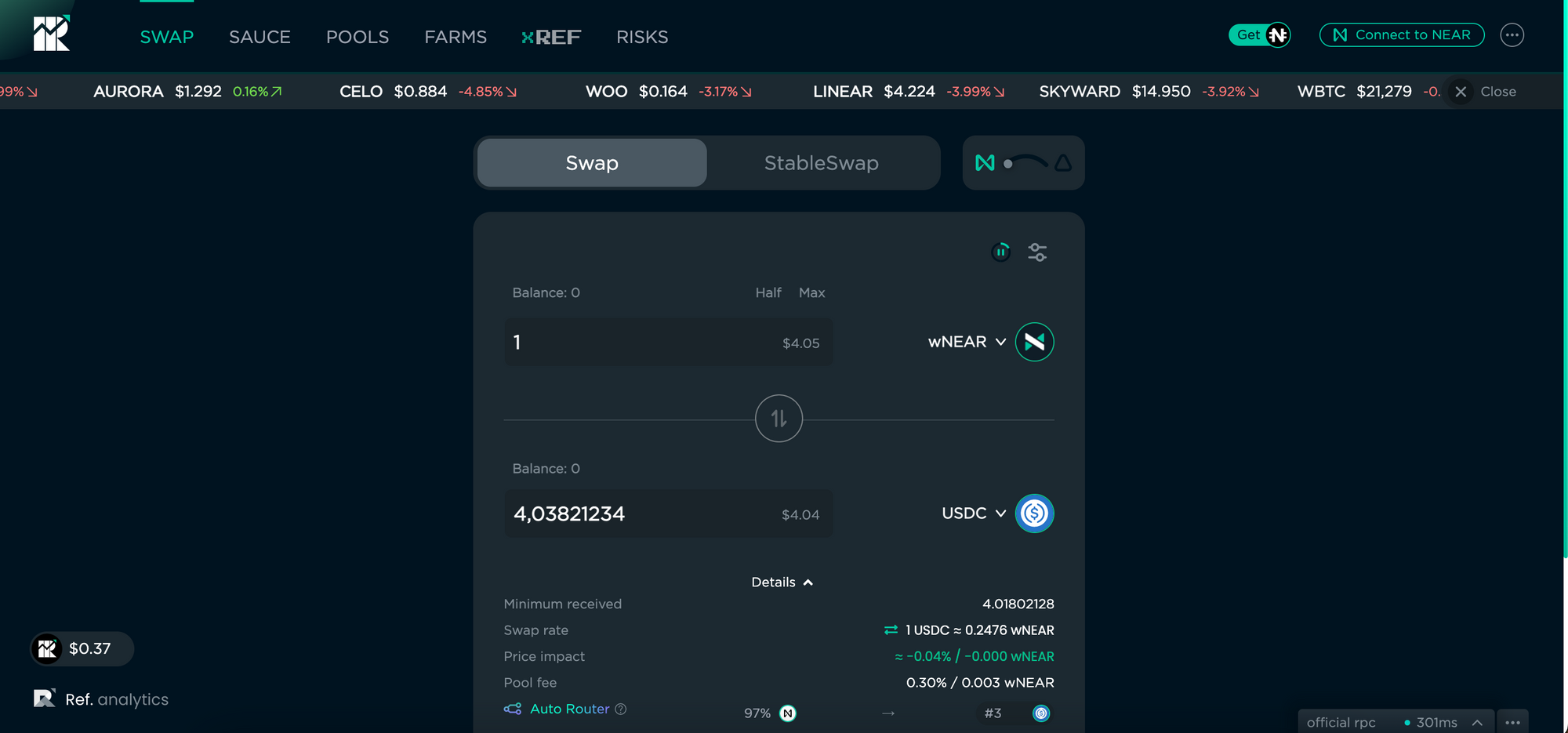Click the CELO ticker price
The width and height of the screenshot is (1568, 733).
coord(420,92)
